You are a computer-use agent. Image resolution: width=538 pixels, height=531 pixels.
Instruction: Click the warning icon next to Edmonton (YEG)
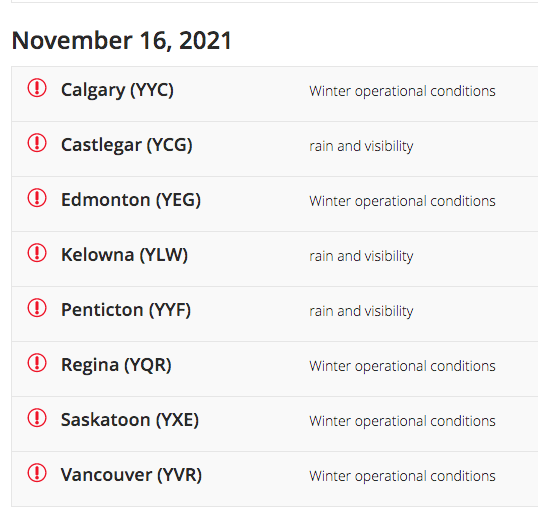[x=37, y=198]
